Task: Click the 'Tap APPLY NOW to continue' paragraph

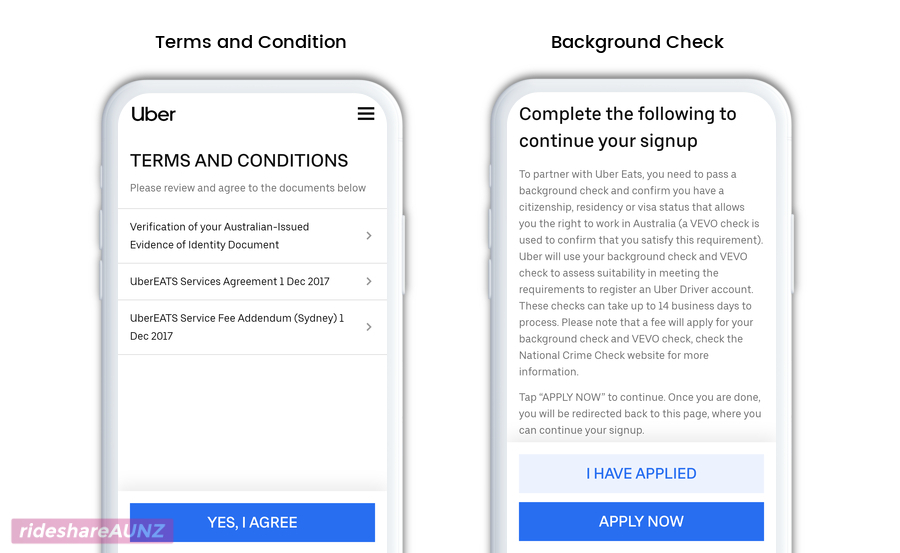Action: pos(640,413)
